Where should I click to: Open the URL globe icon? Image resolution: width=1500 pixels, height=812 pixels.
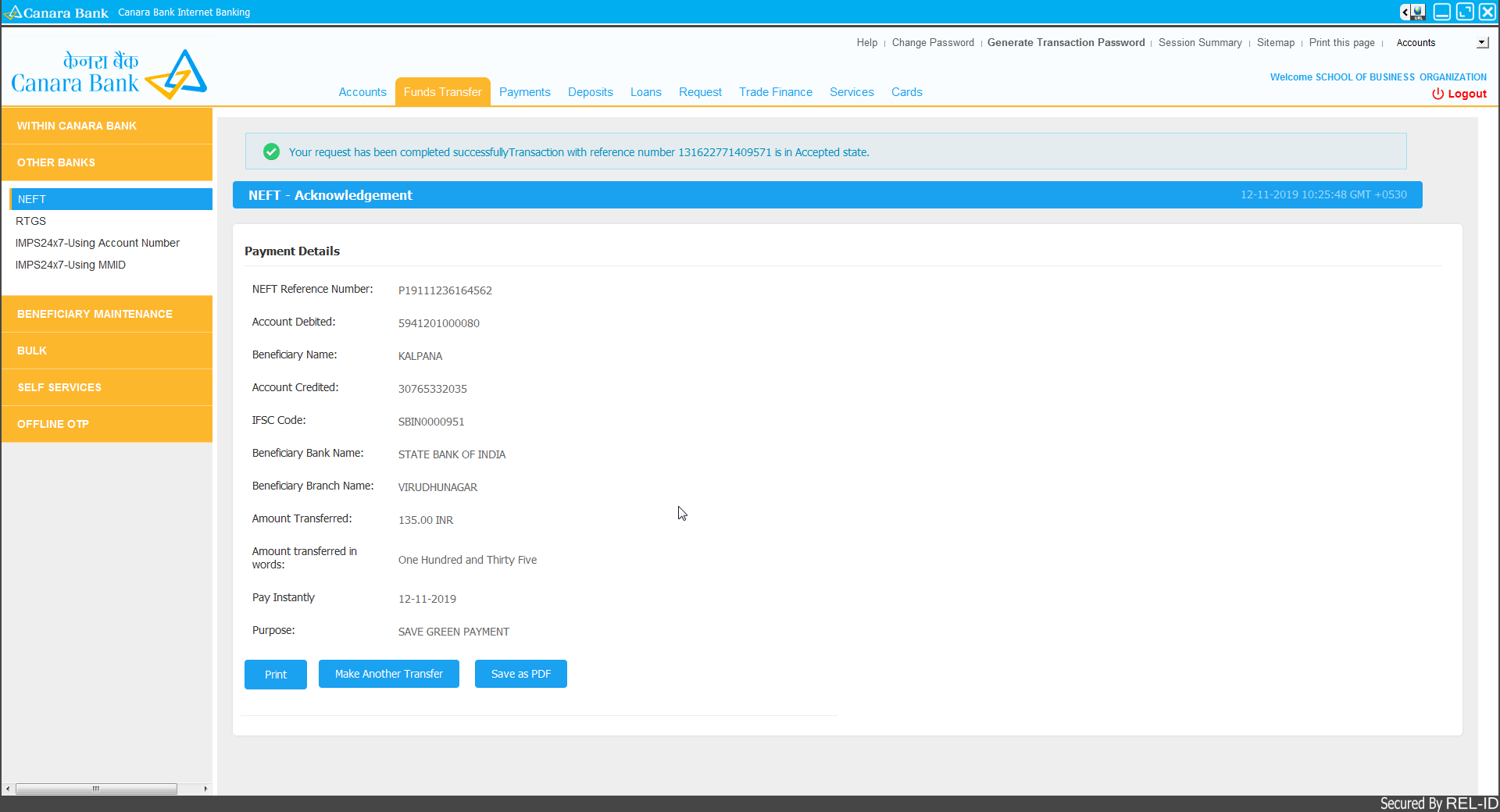click(1419, 12)
